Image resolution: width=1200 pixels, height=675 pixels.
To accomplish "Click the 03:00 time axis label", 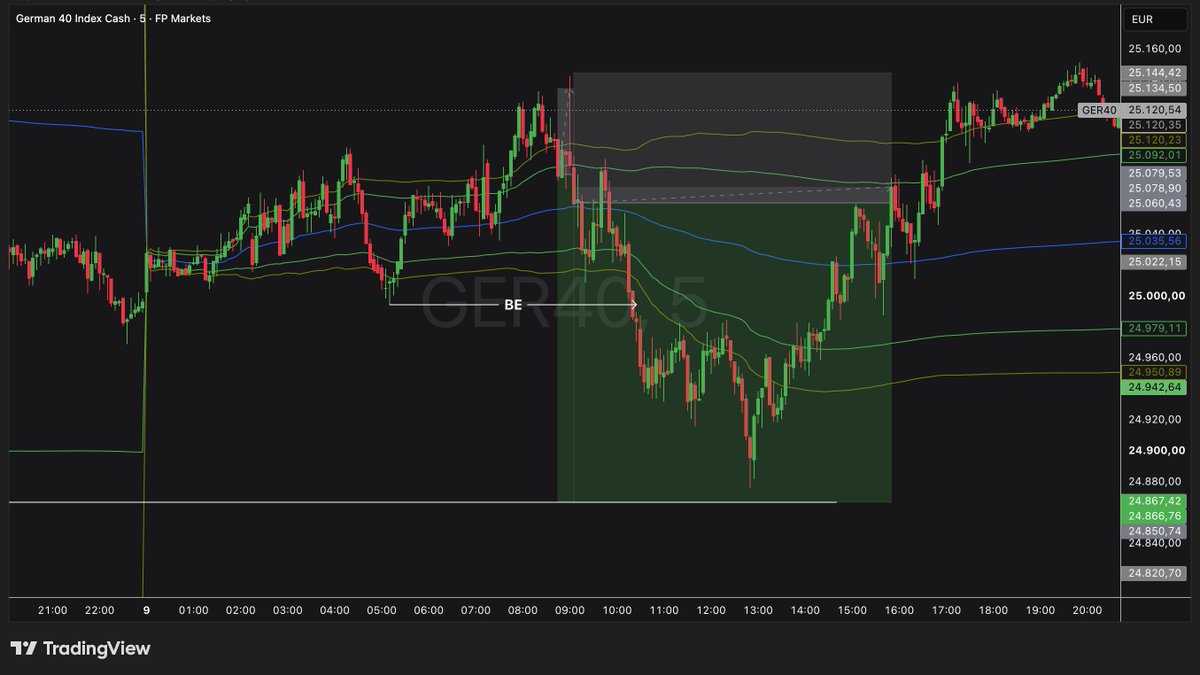I will 287,610.
